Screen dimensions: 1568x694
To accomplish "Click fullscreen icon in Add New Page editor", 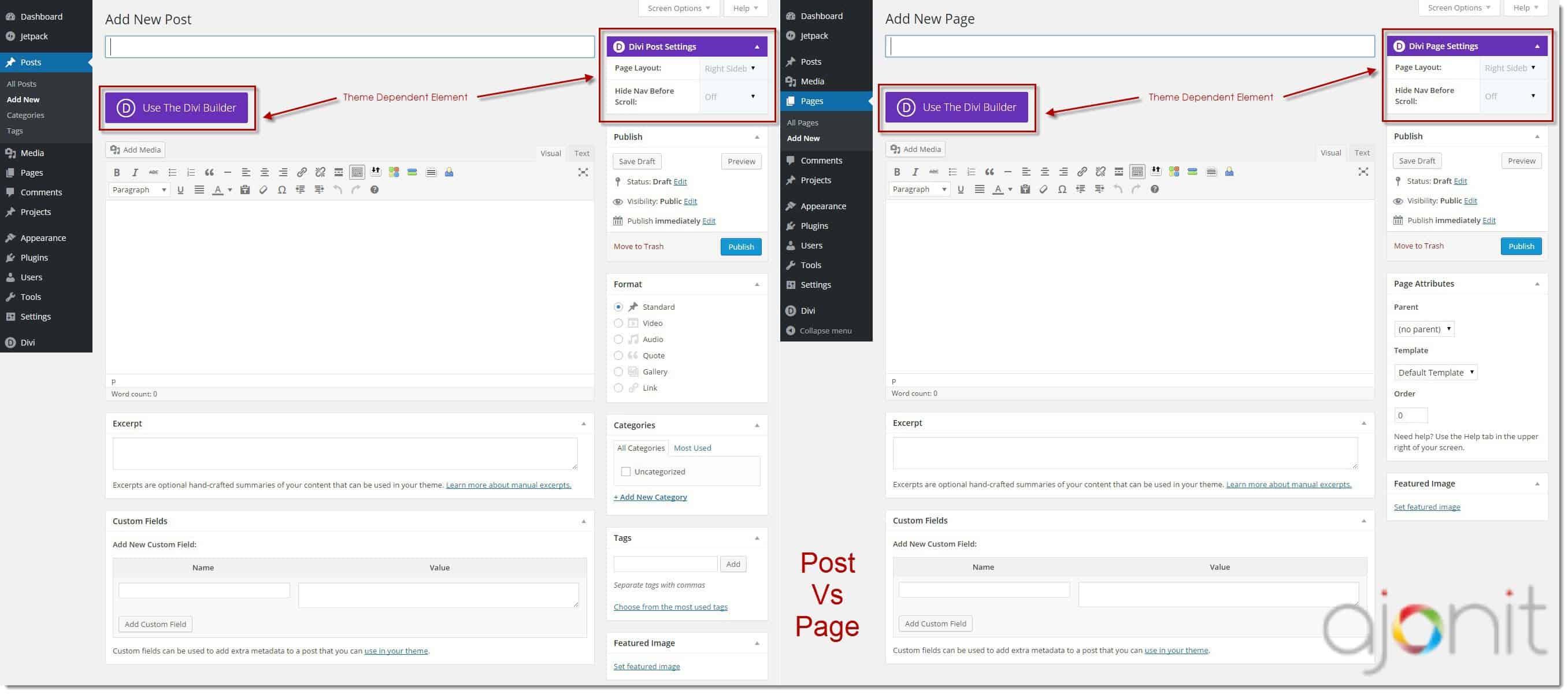I will click(1363, 172).
